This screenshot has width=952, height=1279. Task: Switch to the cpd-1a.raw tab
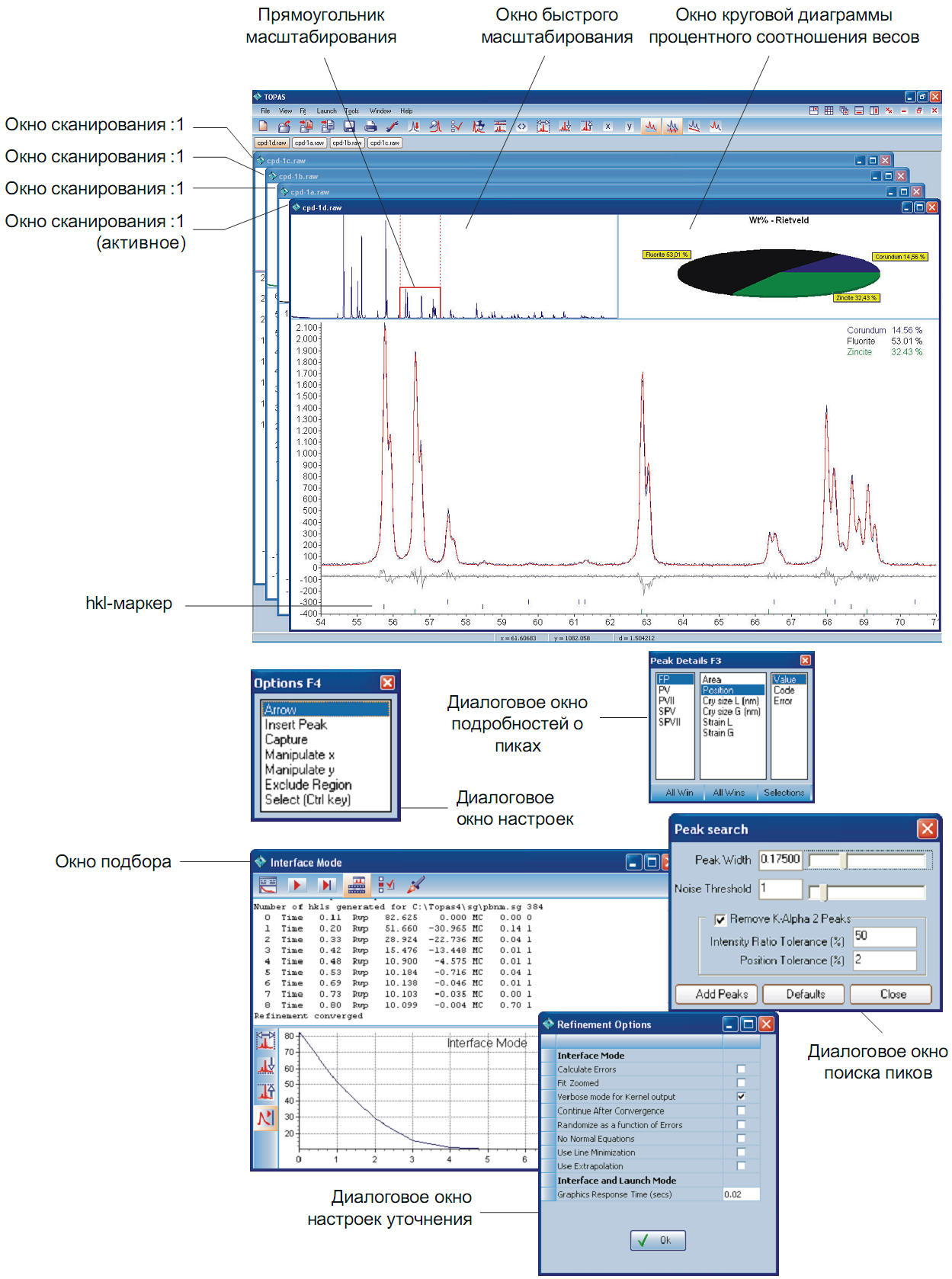309,143
